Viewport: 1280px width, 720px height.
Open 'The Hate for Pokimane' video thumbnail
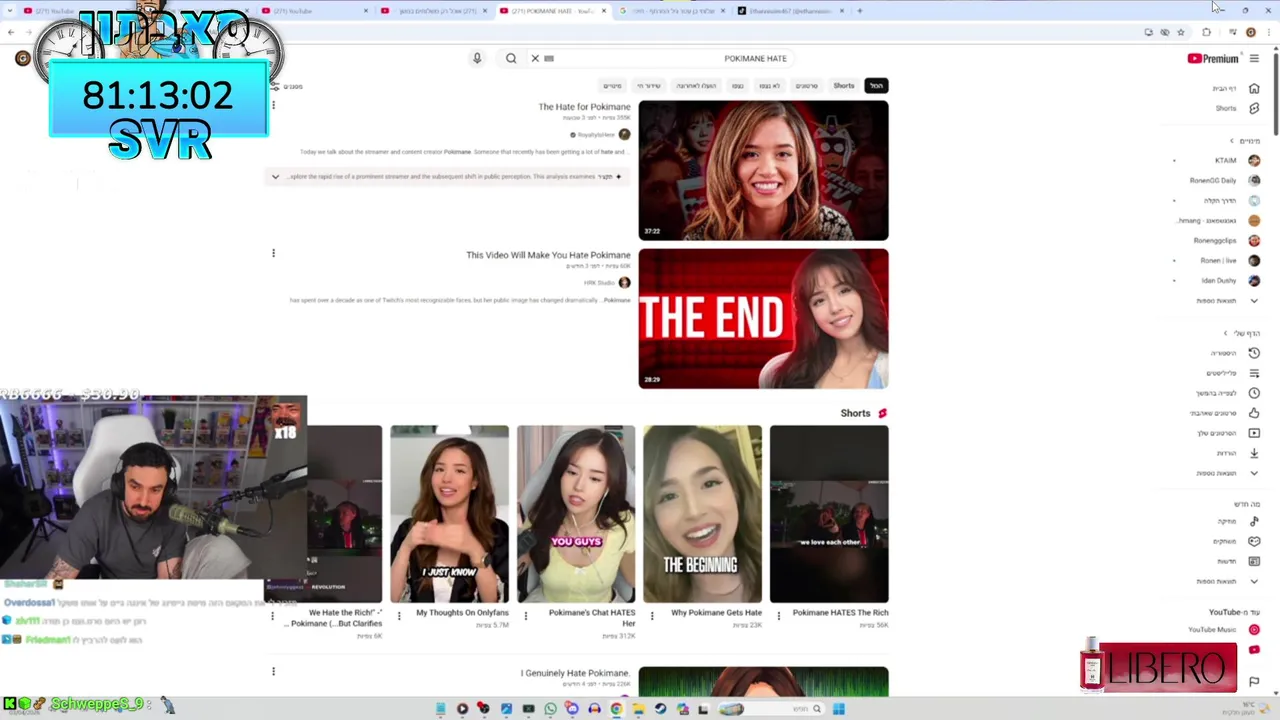coord(763,171)
